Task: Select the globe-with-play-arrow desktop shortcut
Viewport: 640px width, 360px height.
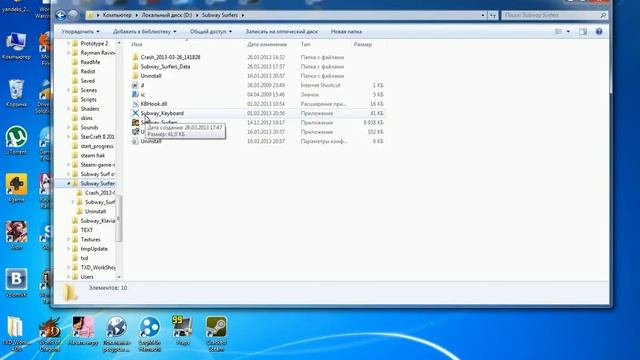Action: click(117, 333)
